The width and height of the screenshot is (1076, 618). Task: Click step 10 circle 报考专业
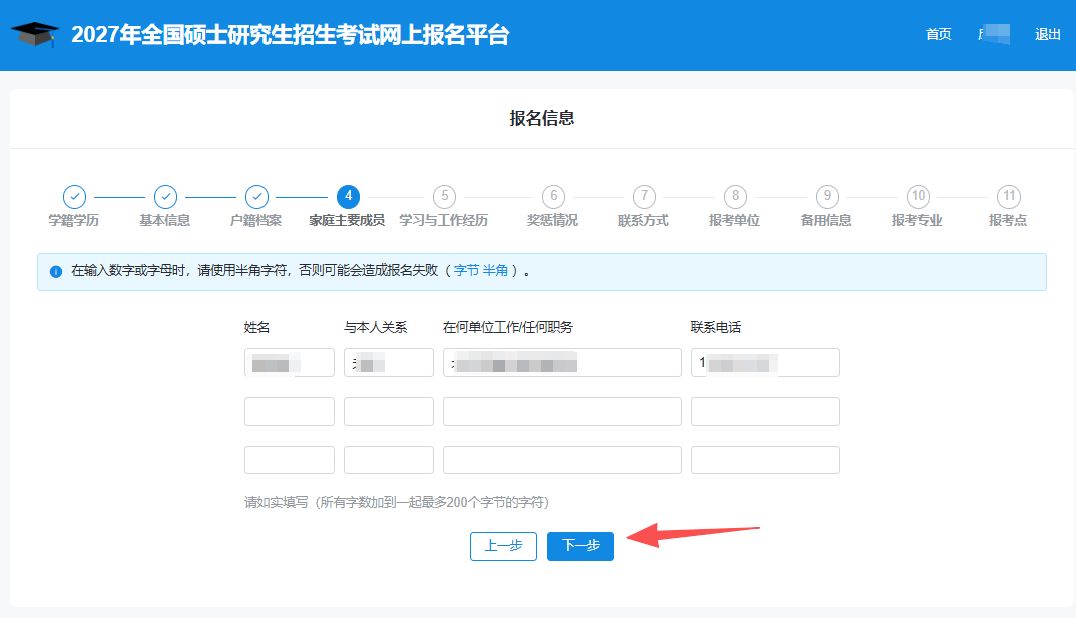(918, 197)
